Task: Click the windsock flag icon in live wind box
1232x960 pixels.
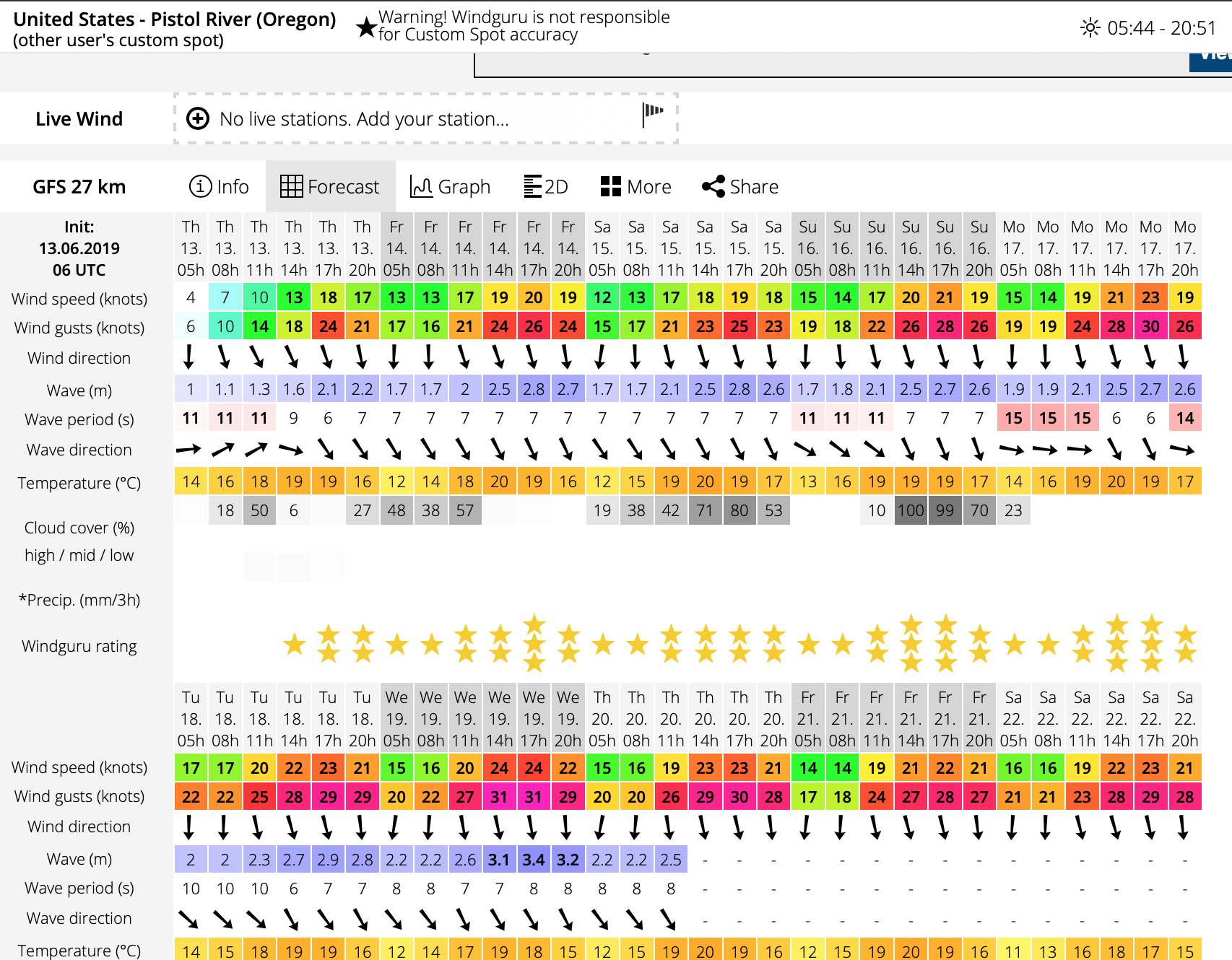Action: point(653,114)
